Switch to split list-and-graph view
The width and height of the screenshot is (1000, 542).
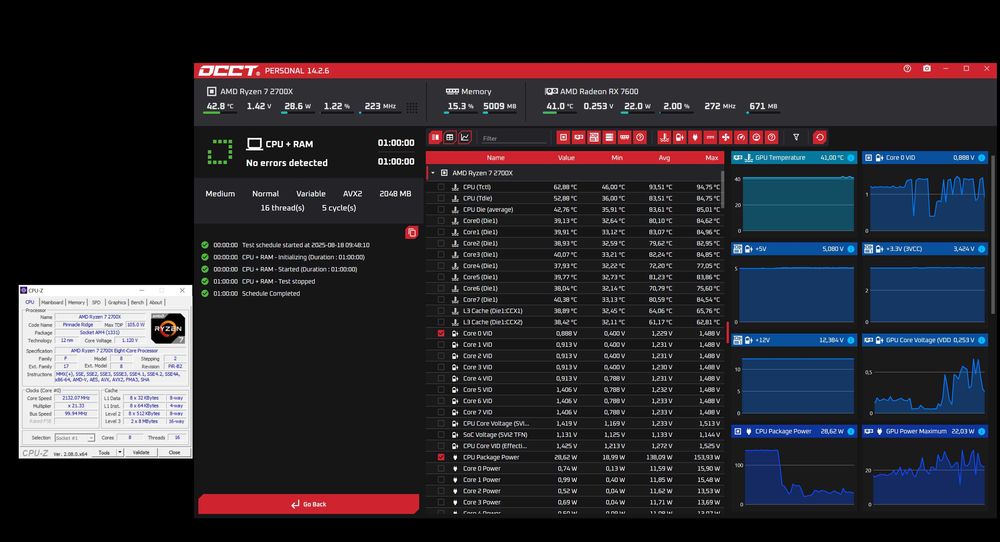click(x=436, y=137)
